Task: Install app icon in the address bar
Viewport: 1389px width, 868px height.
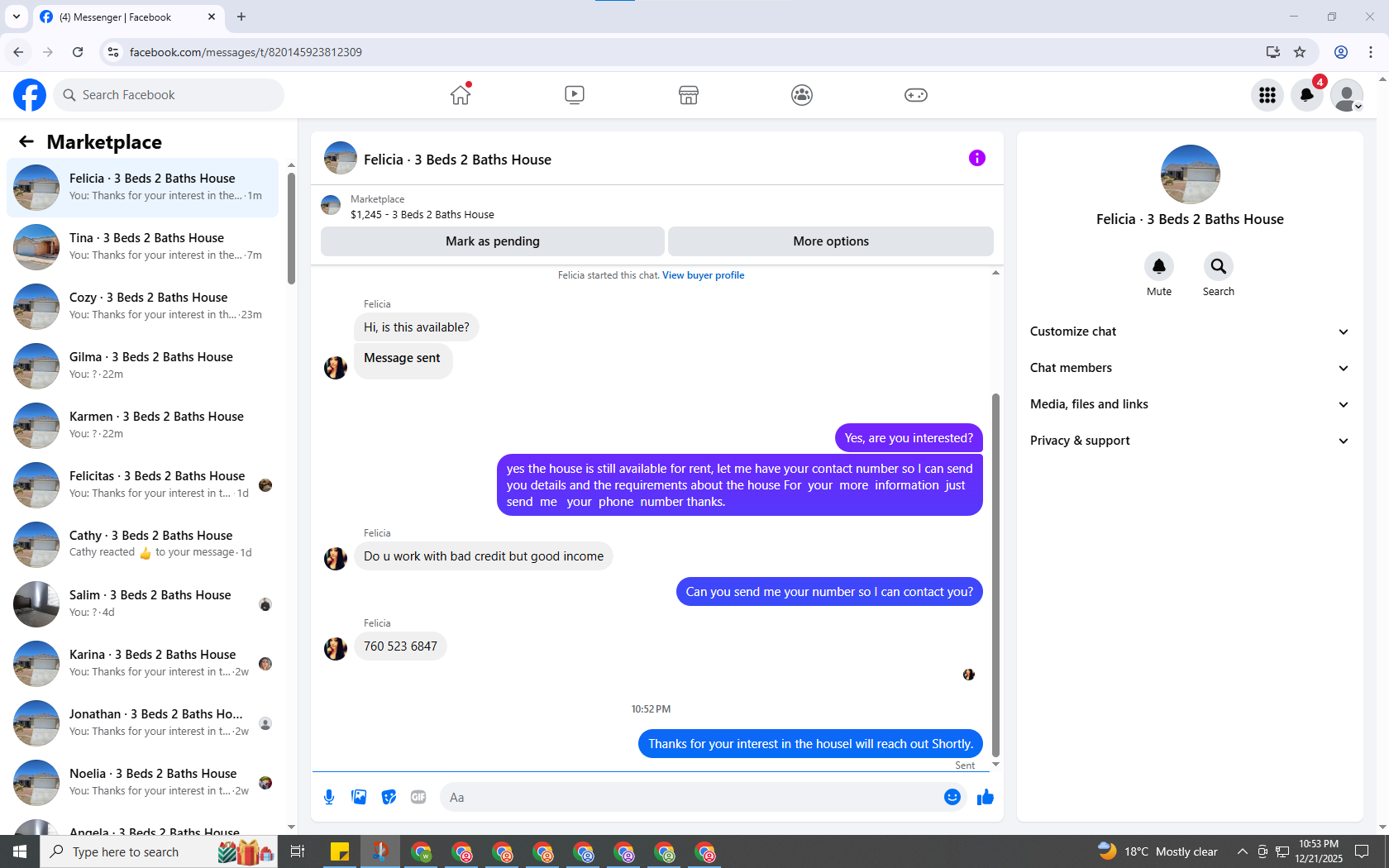Action: (x=1272, y=52)
